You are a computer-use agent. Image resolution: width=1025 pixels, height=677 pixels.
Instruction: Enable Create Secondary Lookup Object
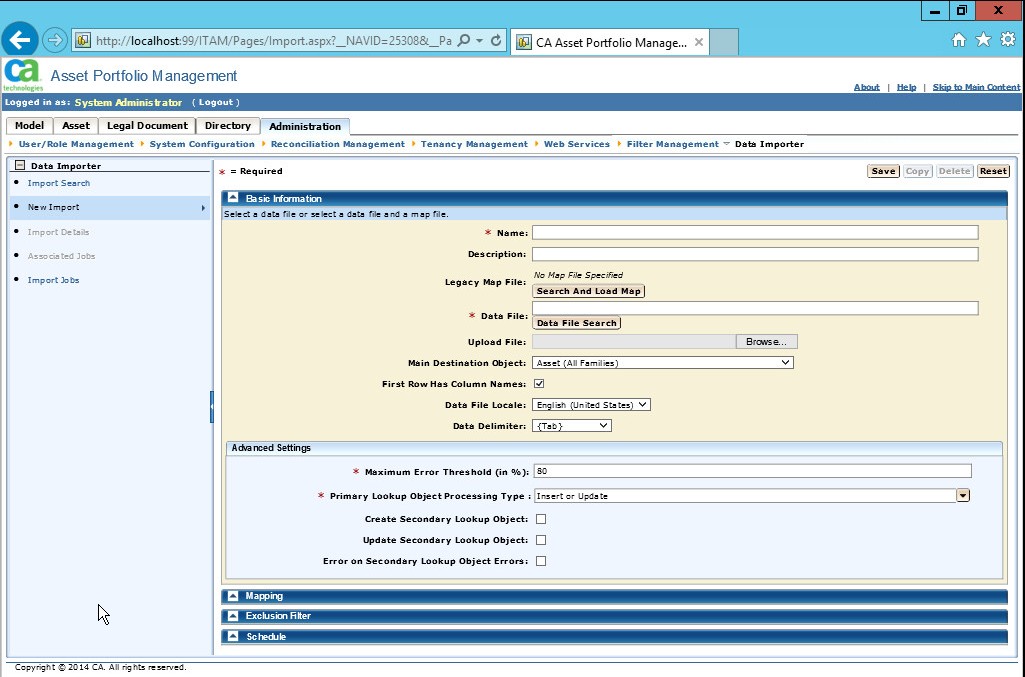(x=541, y=519)
